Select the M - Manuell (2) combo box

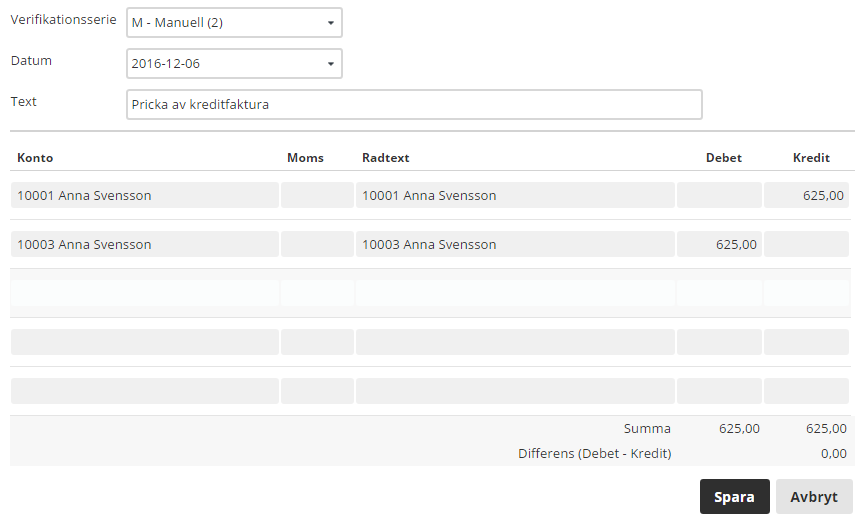(234, 22)
